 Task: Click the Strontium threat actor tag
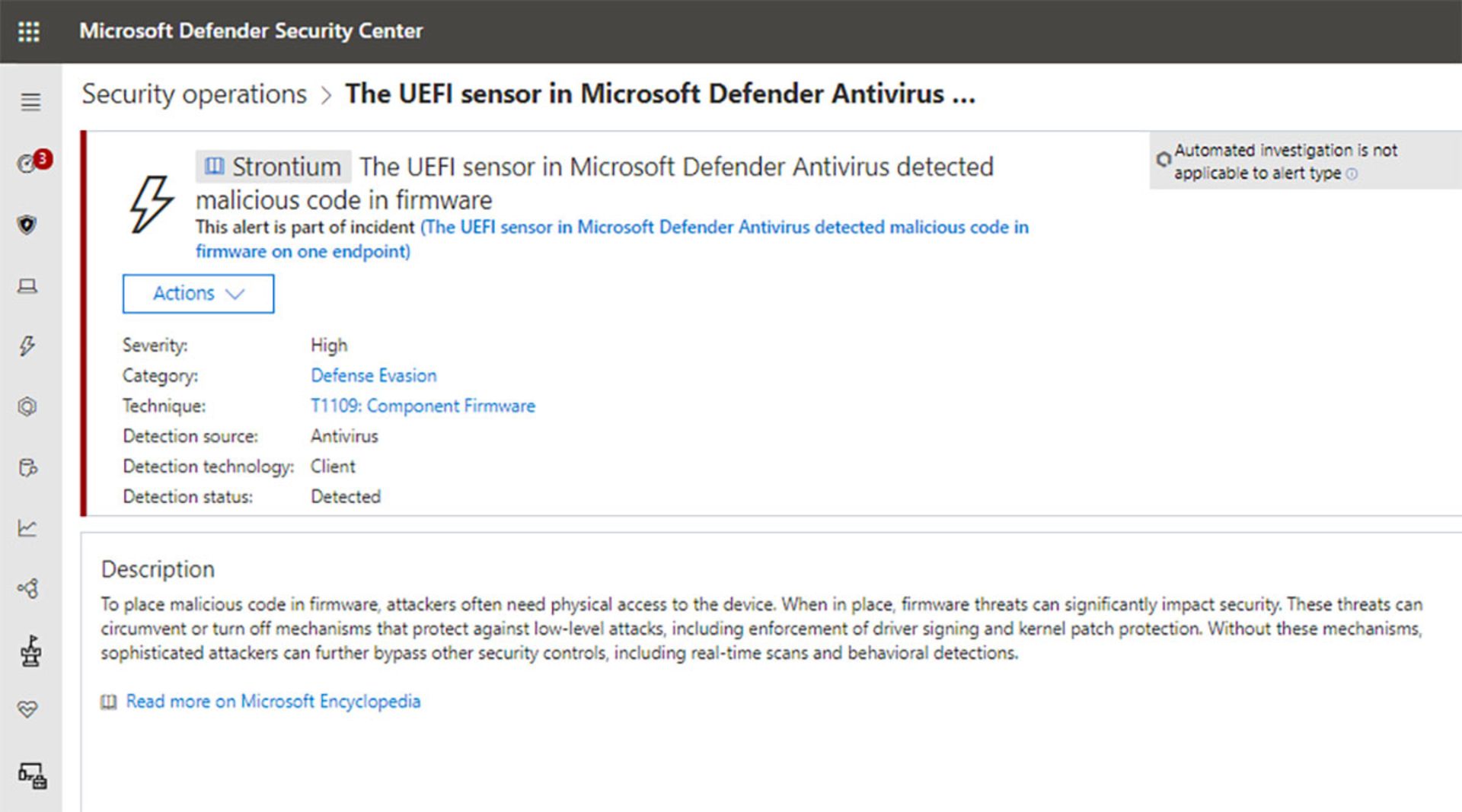coord(273,167)
